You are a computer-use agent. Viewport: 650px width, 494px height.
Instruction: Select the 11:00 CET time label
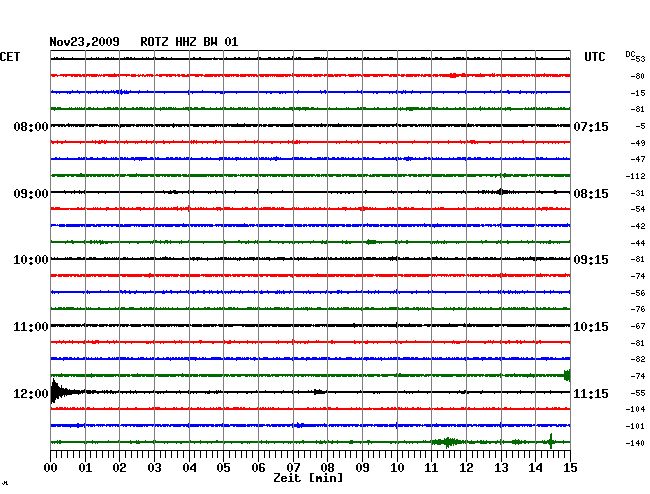pos(31,327)
